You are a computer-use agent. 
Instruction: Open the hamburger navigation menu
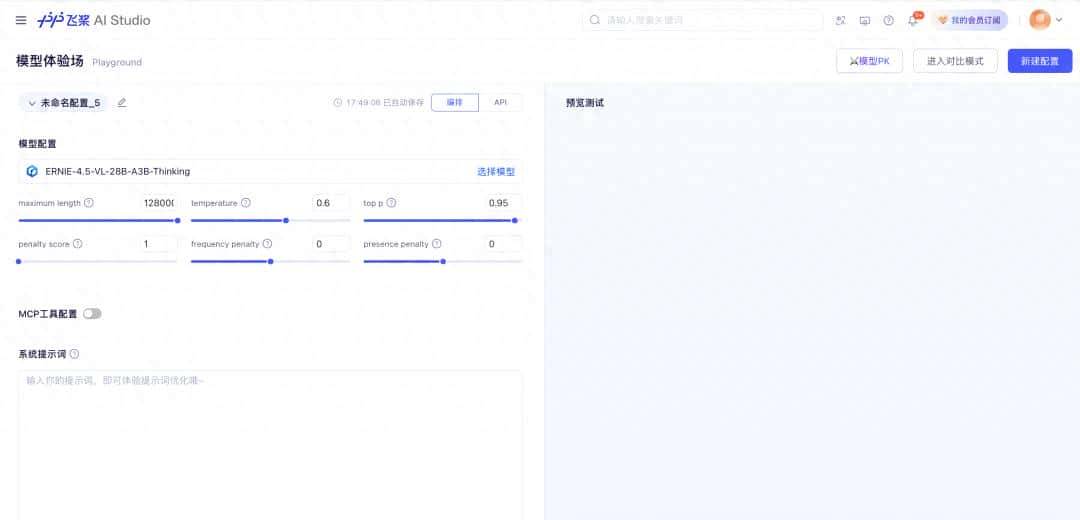click(x=21, y=20)
